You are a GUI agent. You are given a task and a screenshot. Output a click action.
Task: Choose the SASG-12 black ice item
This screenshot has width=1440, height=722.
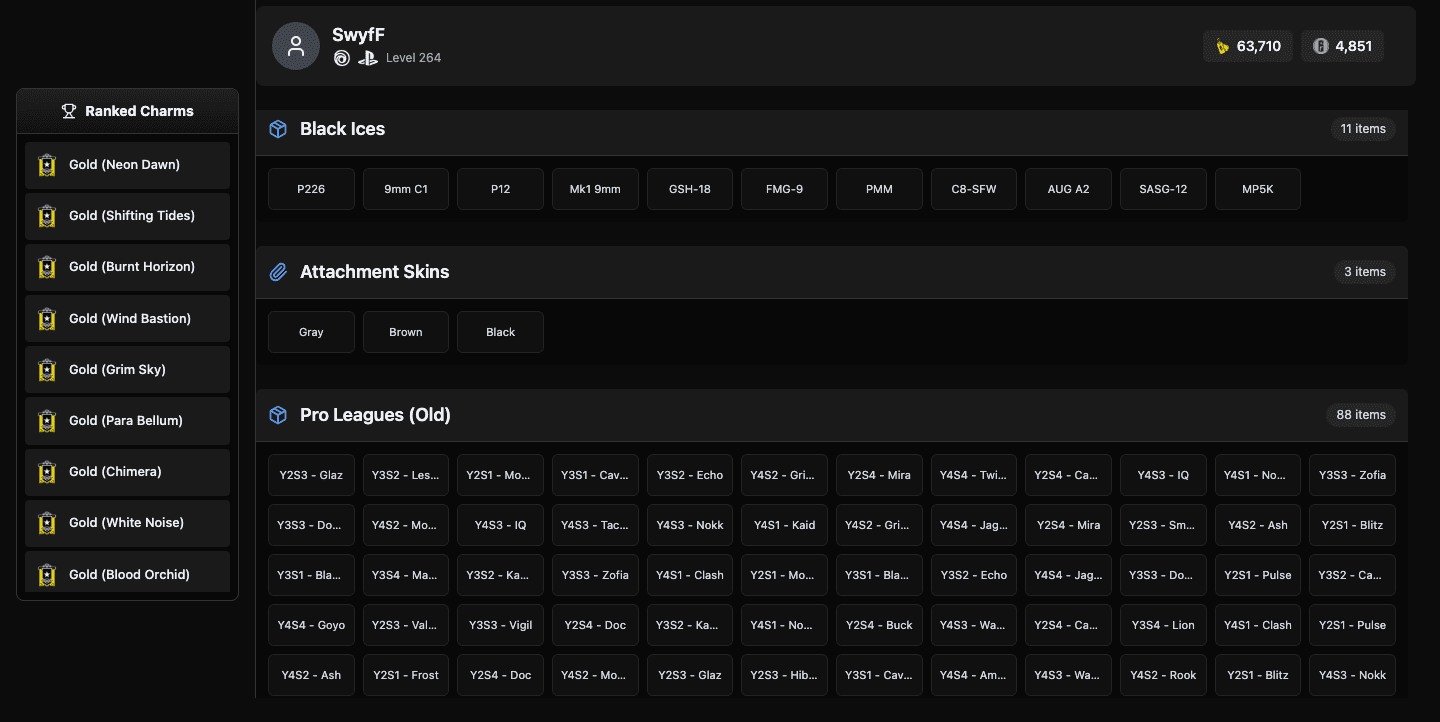point(1163,189)
